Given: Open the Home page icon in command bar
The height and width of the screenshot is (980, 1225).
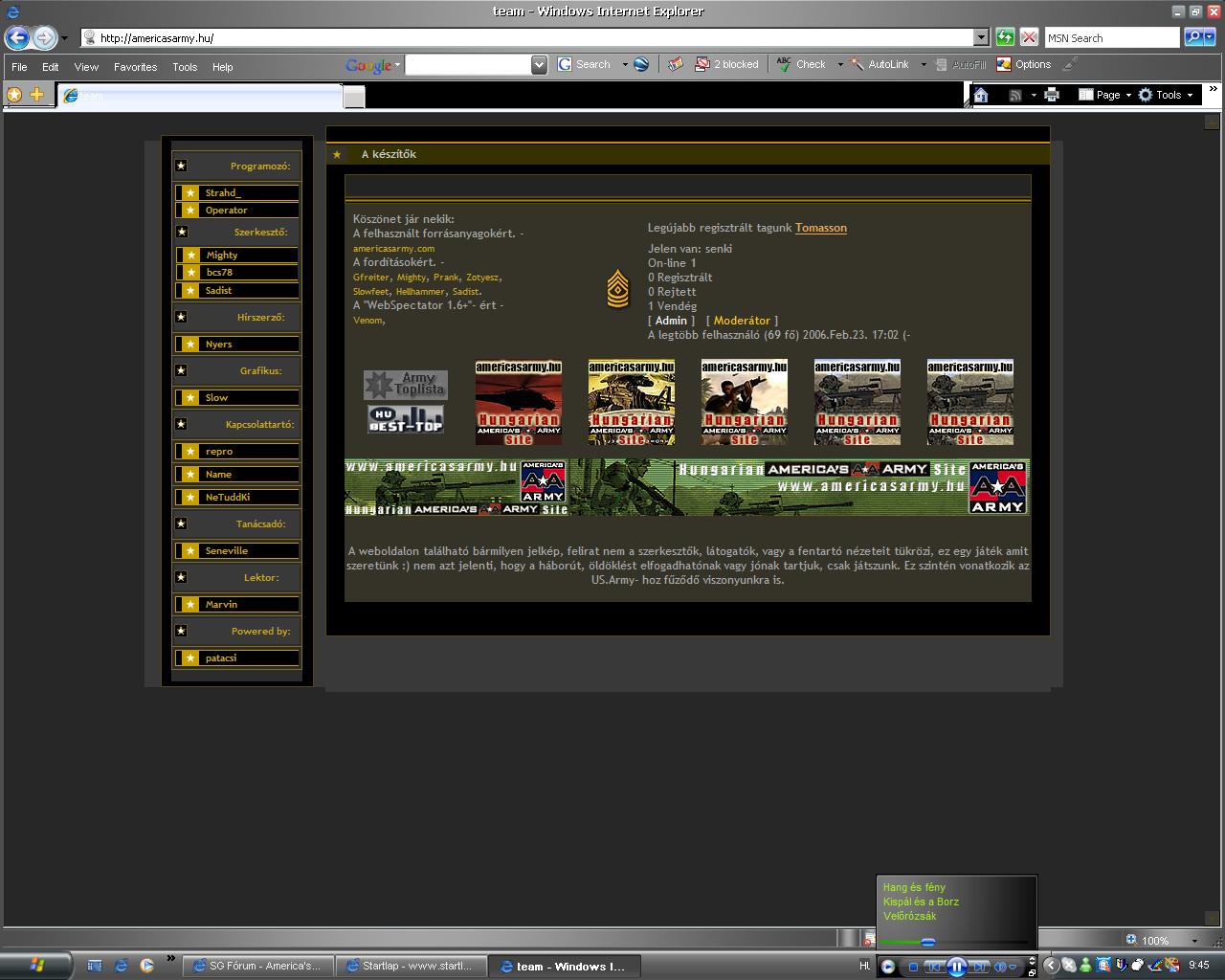Looking at the screenshot, I should 981,95.
